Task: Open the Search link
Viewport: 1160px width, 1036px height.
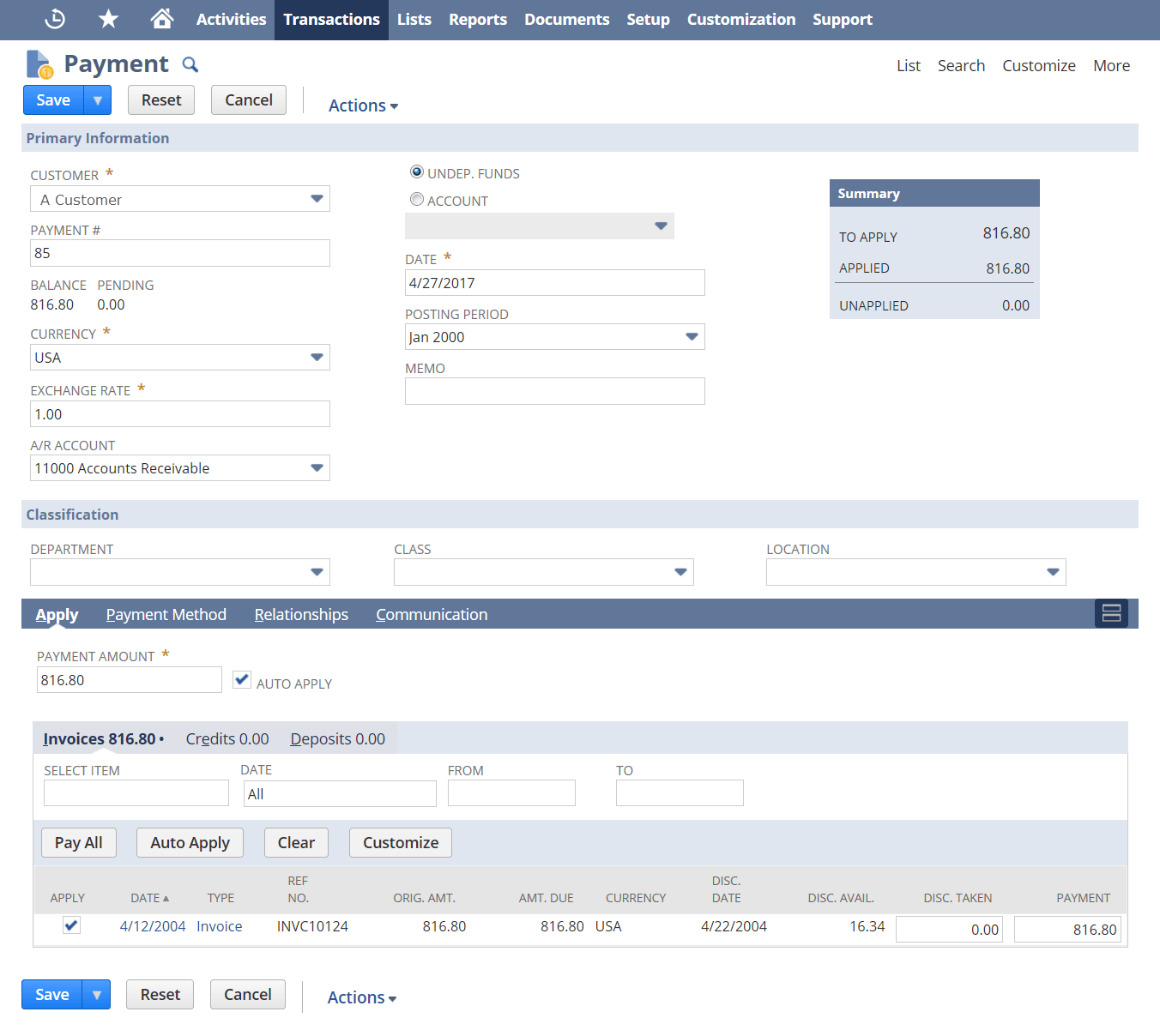Action: tap(961, 65)
